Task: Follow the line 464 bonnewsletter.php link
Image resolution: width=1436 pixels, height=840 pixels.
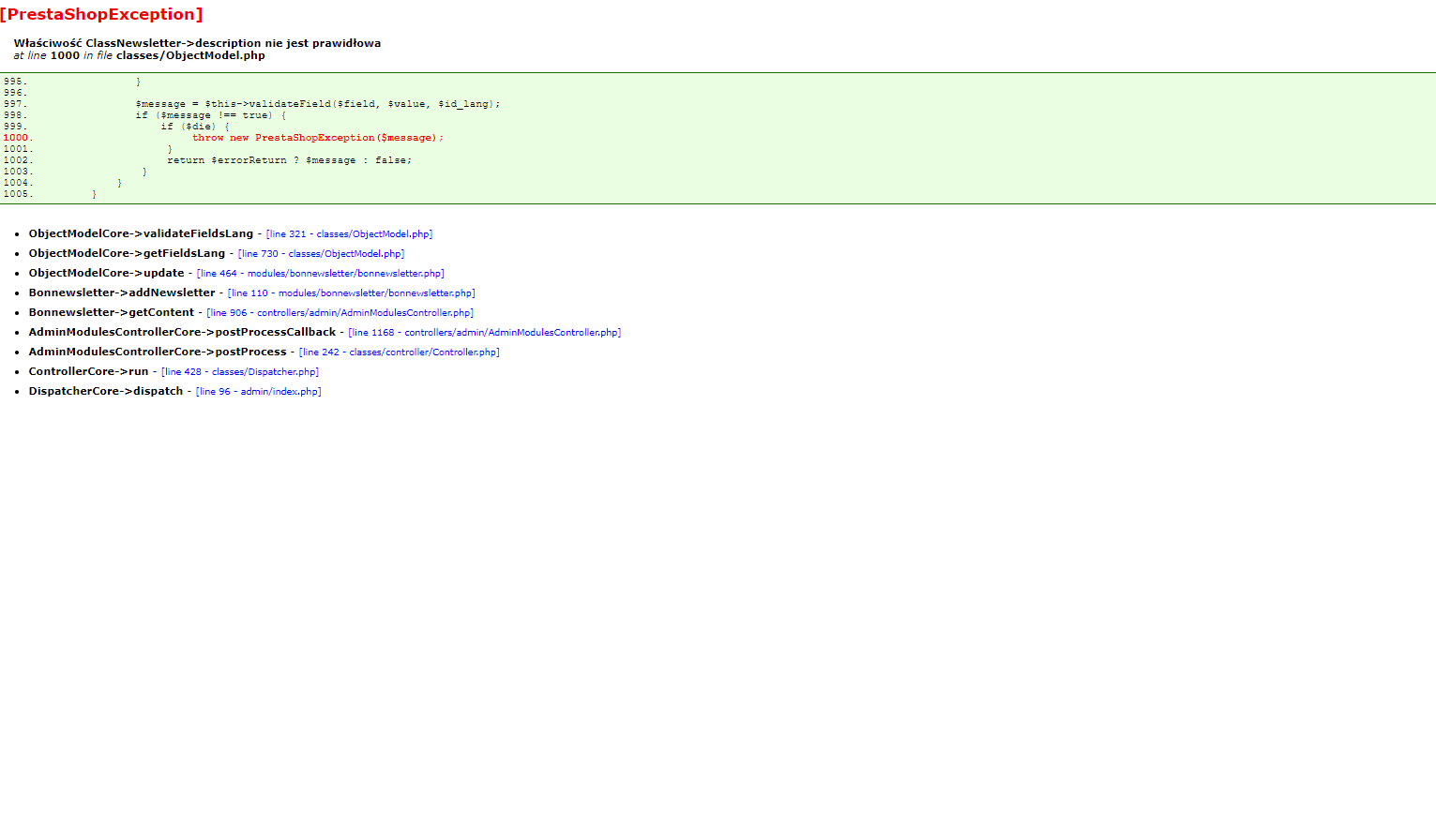Action: pos(320,274)
